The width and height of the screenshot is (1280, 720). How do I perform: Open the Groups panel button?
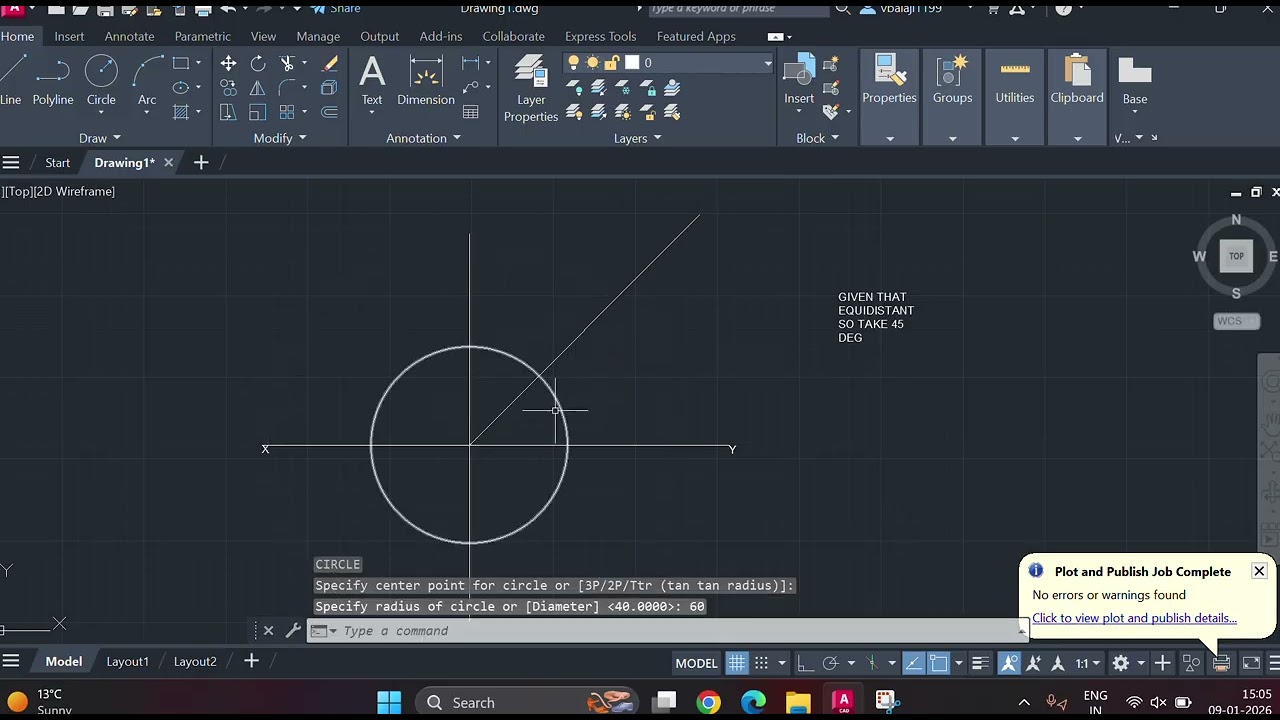(952, 80)
